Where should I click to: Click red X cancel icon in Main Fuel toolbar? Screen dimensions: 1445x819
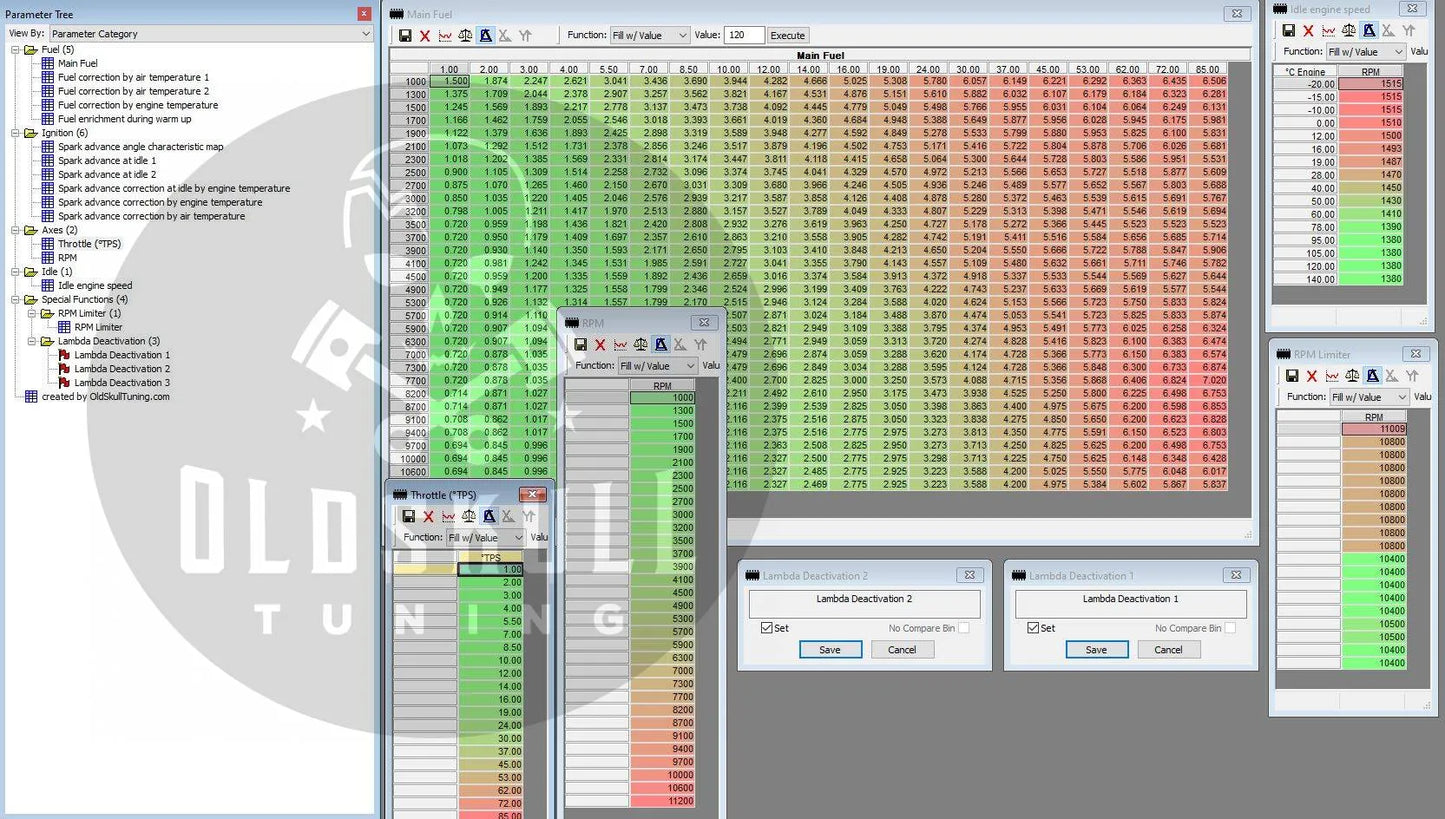point(425,36)
